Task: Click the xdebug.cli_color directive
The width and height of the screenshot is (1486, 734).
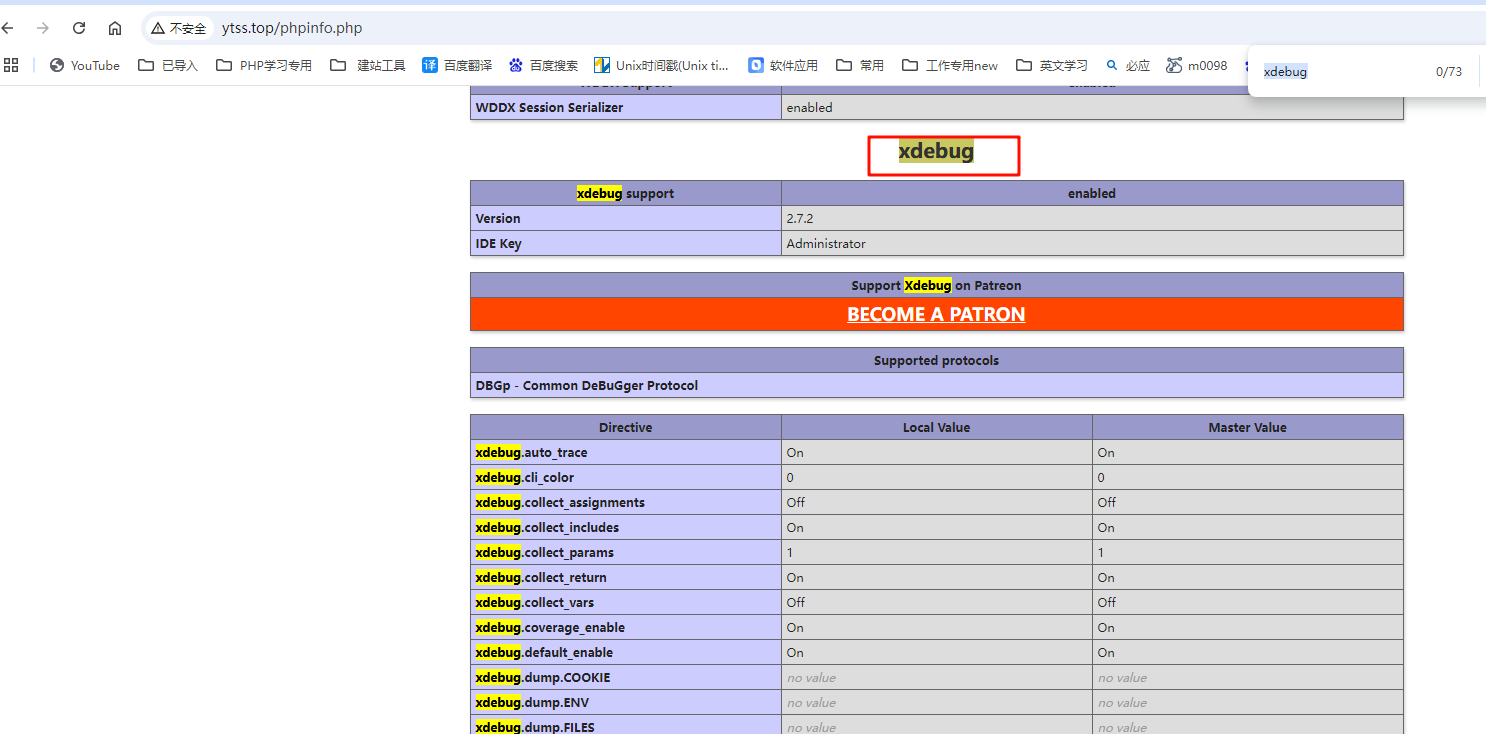Action: 525,477
